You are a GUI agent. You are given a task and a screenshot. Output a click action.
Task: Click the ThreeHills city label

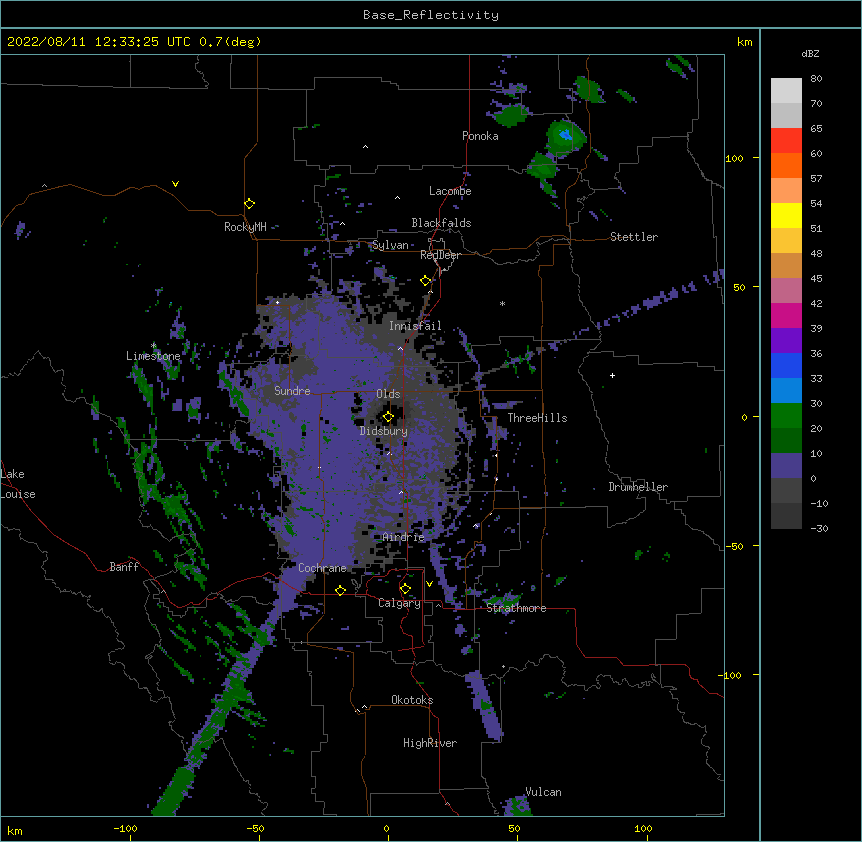[537, 418]
